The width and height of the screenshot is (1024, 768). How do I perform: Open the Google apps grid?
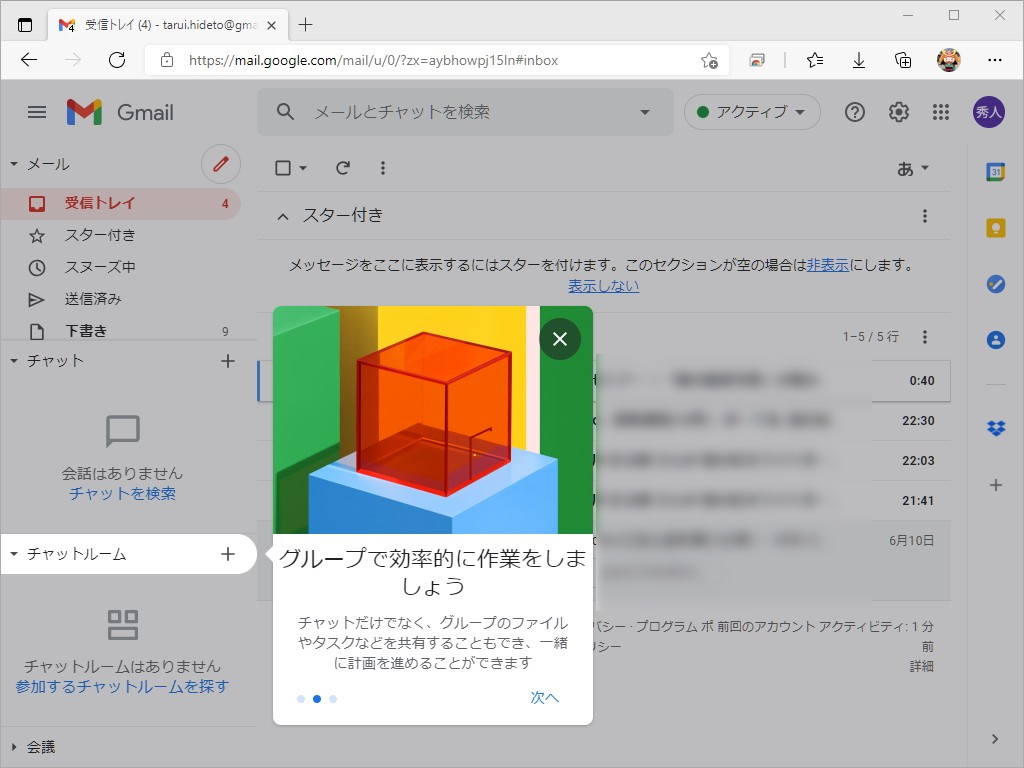940,112
